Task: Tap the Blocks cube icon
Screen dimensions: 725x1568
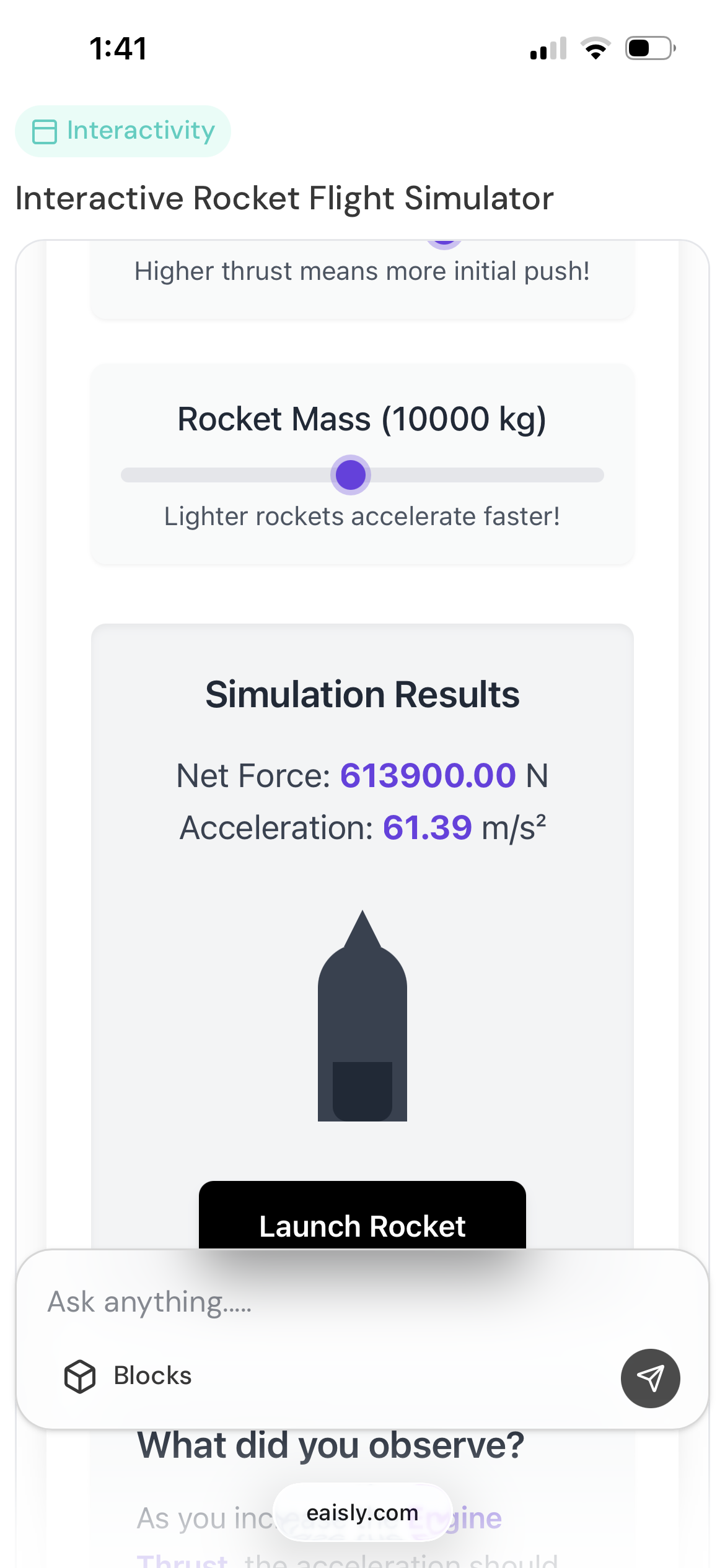Action: coord(80,1376)
